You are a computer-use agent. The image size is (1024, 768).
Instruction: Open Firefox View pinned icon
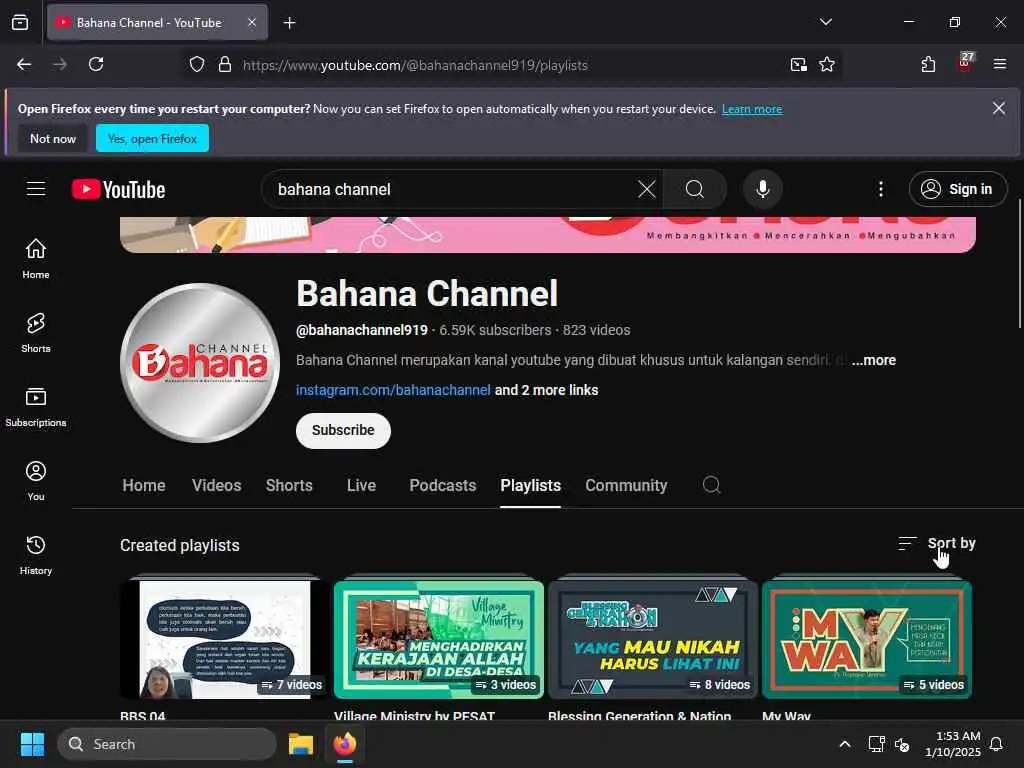pos(20,23)
